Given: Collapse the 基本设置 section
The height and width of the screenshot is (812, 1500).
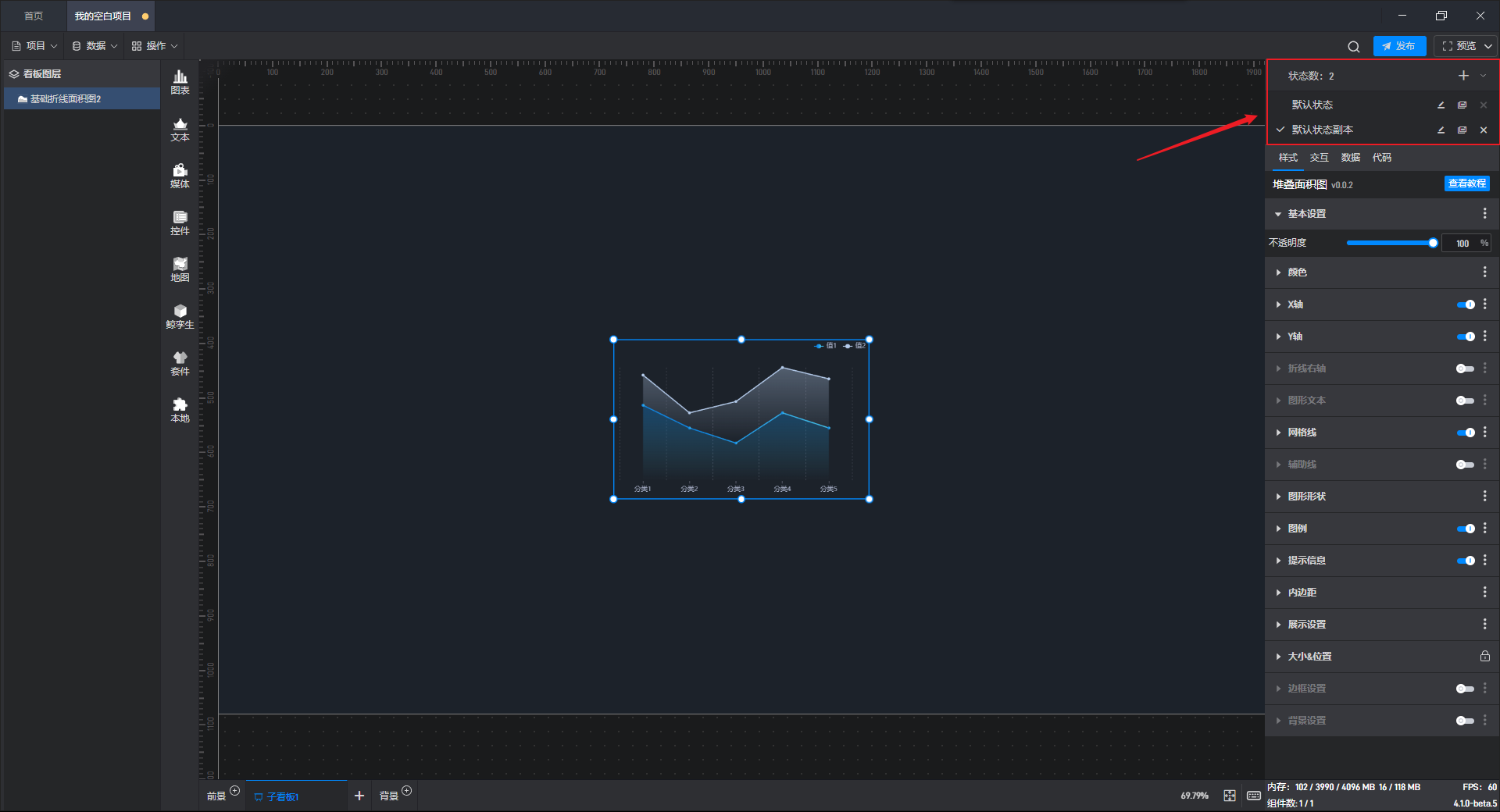Looking at the screenshot, I should click(x=1278, y=214).
